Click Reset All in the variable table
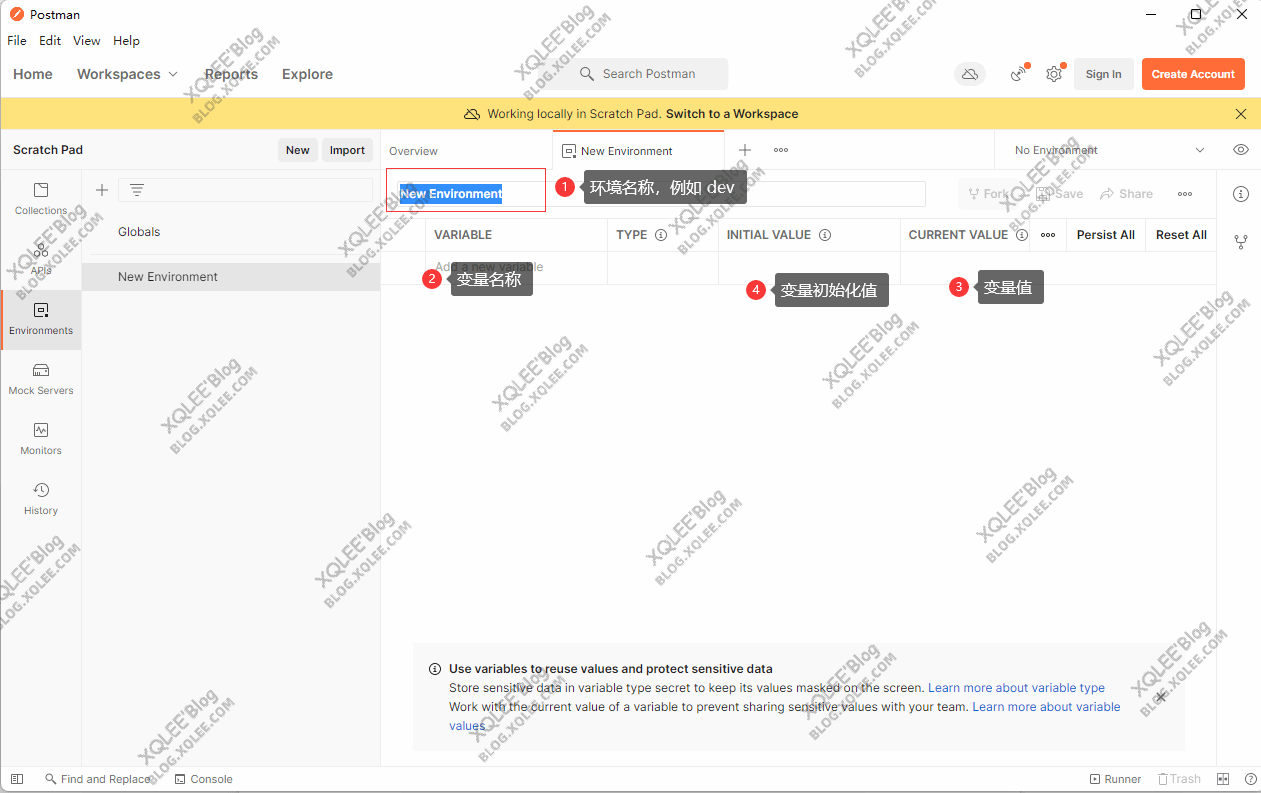Image resolution: width=1261 pixels, height=793 pixels. 1181,235
